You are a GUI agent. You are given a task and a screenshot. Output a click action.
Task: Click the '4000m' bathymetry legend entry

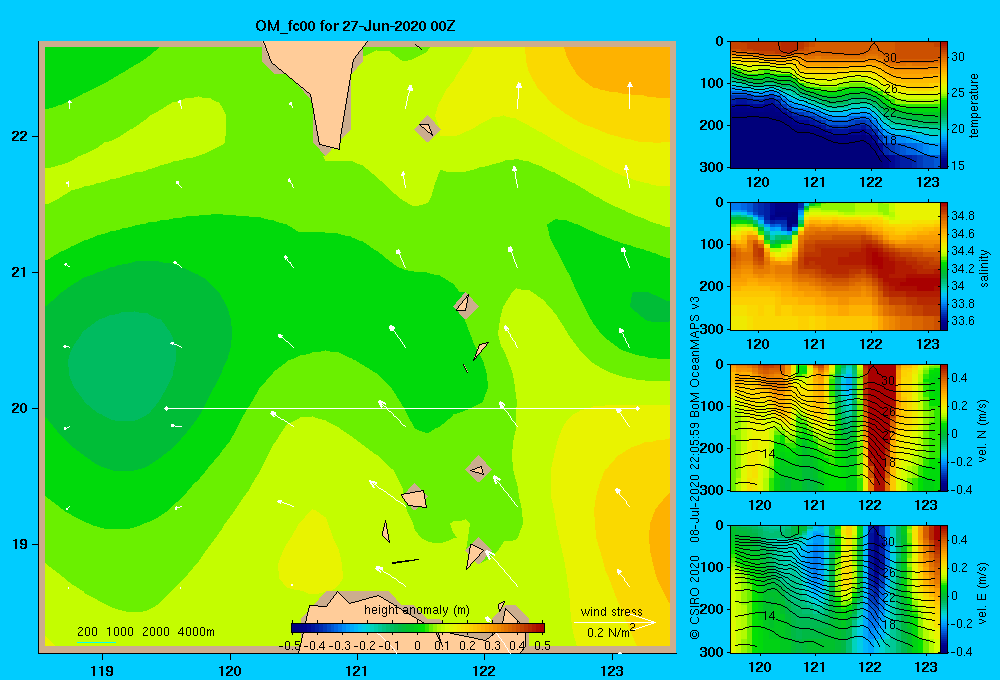(x=196, y=632)
